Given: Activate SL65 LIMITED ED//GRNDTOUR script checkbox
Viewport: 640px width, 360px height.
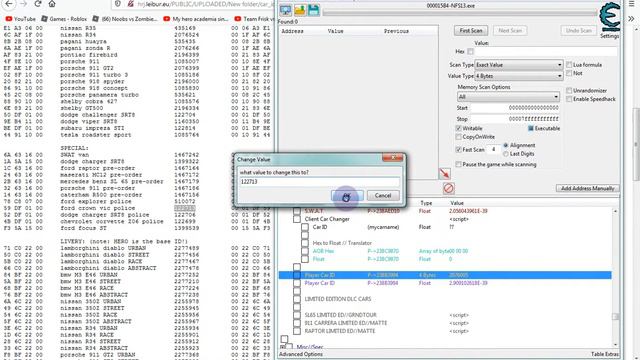Looking at the screenshot, I should [297, 315].
